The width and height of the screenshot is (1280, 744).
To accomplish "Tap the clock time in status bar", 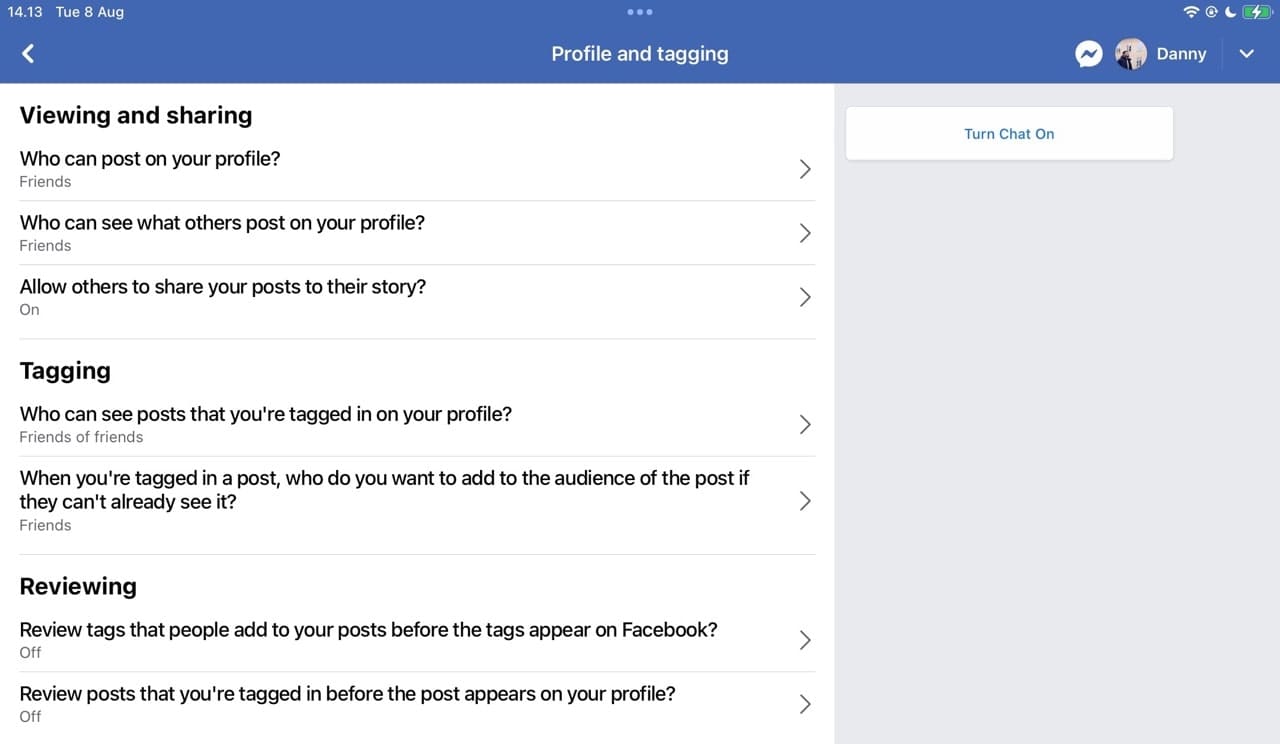I will [24, 12].
